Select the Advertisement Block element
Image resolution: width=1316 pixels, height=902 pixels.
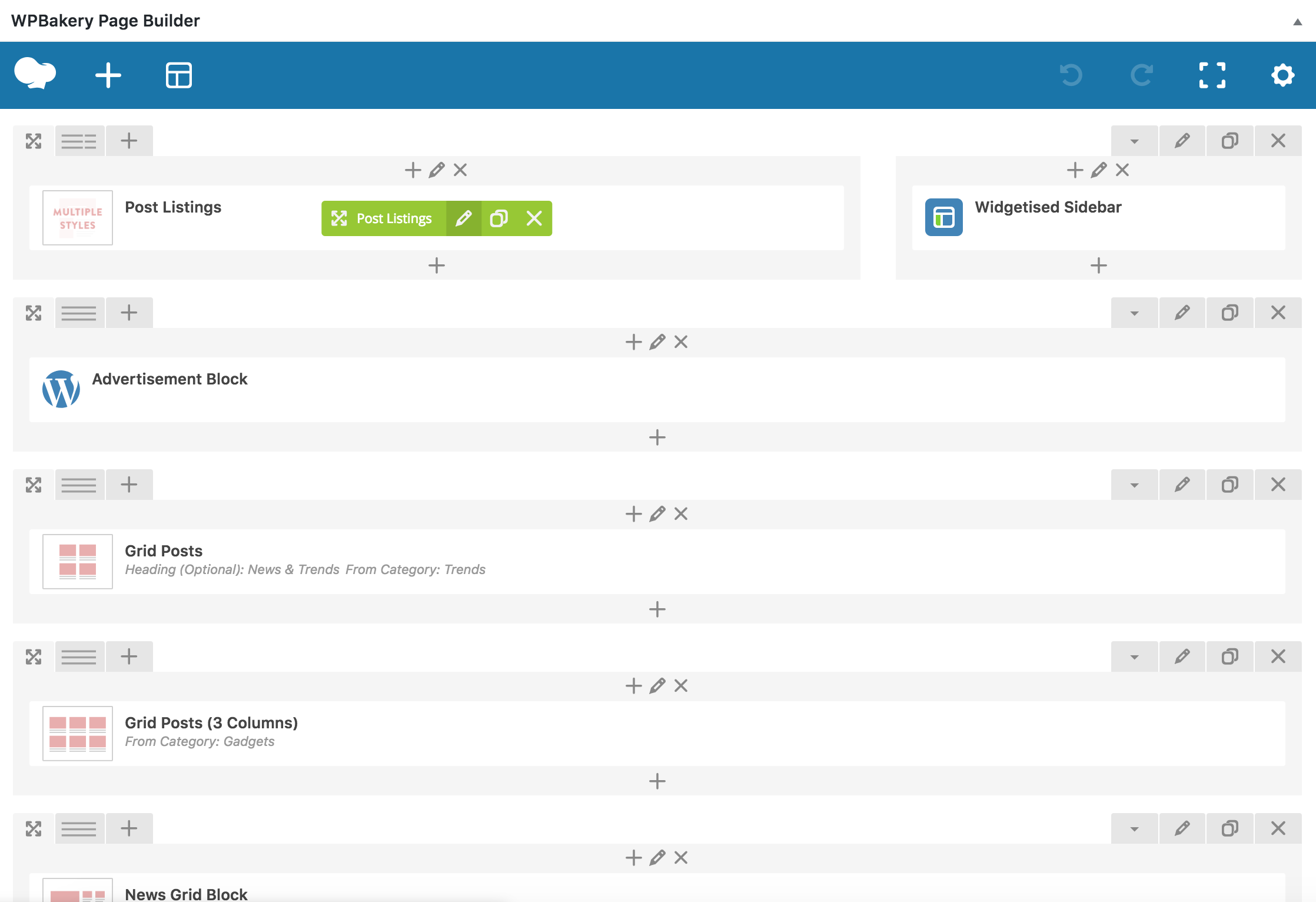click(x=657, y=390)
